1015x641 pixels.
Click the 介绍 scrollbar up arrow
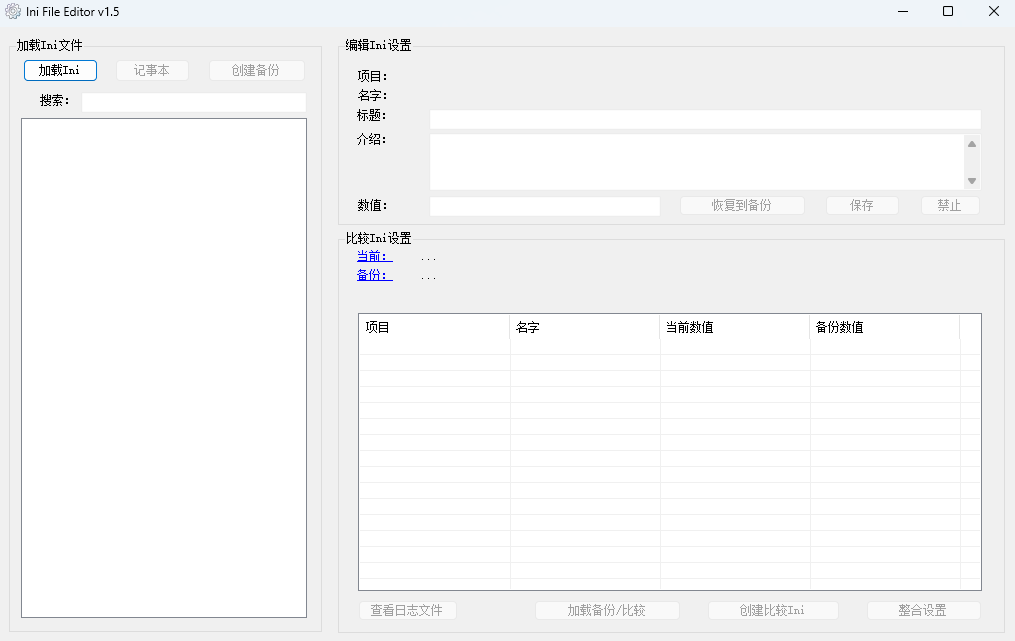click(972, 144)
